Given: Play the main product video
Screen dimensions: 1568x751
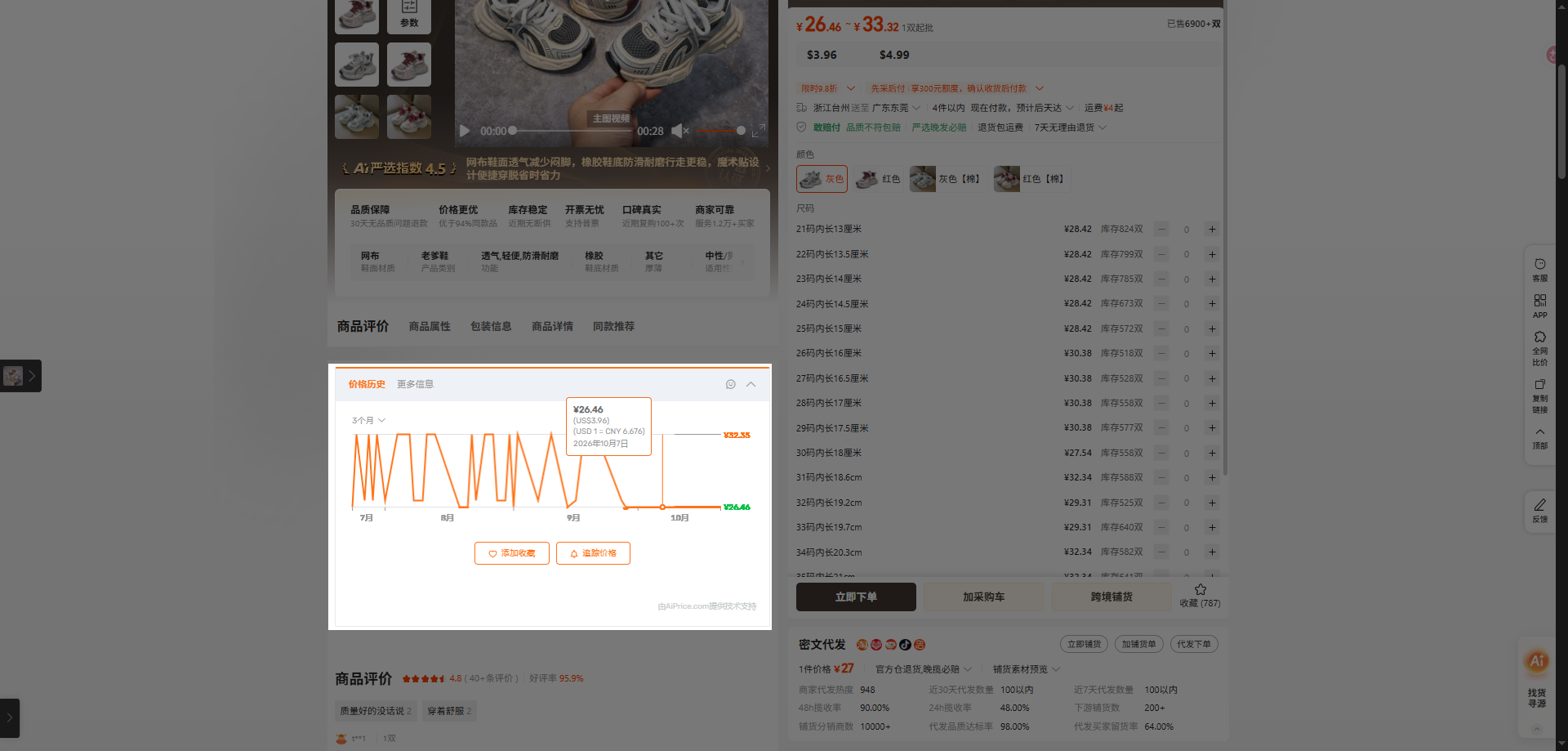Looking at the screenshot, I should pos(465,131).
